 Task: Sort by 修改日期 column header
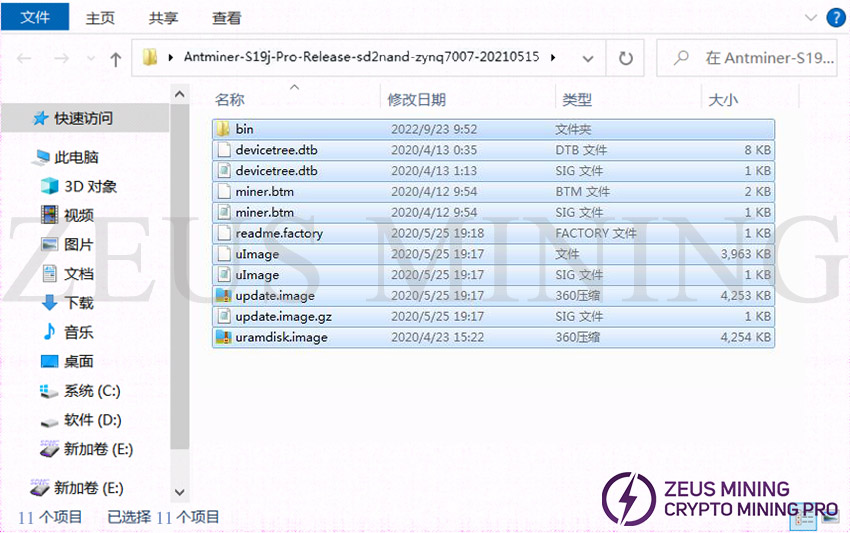coord(416,100)
